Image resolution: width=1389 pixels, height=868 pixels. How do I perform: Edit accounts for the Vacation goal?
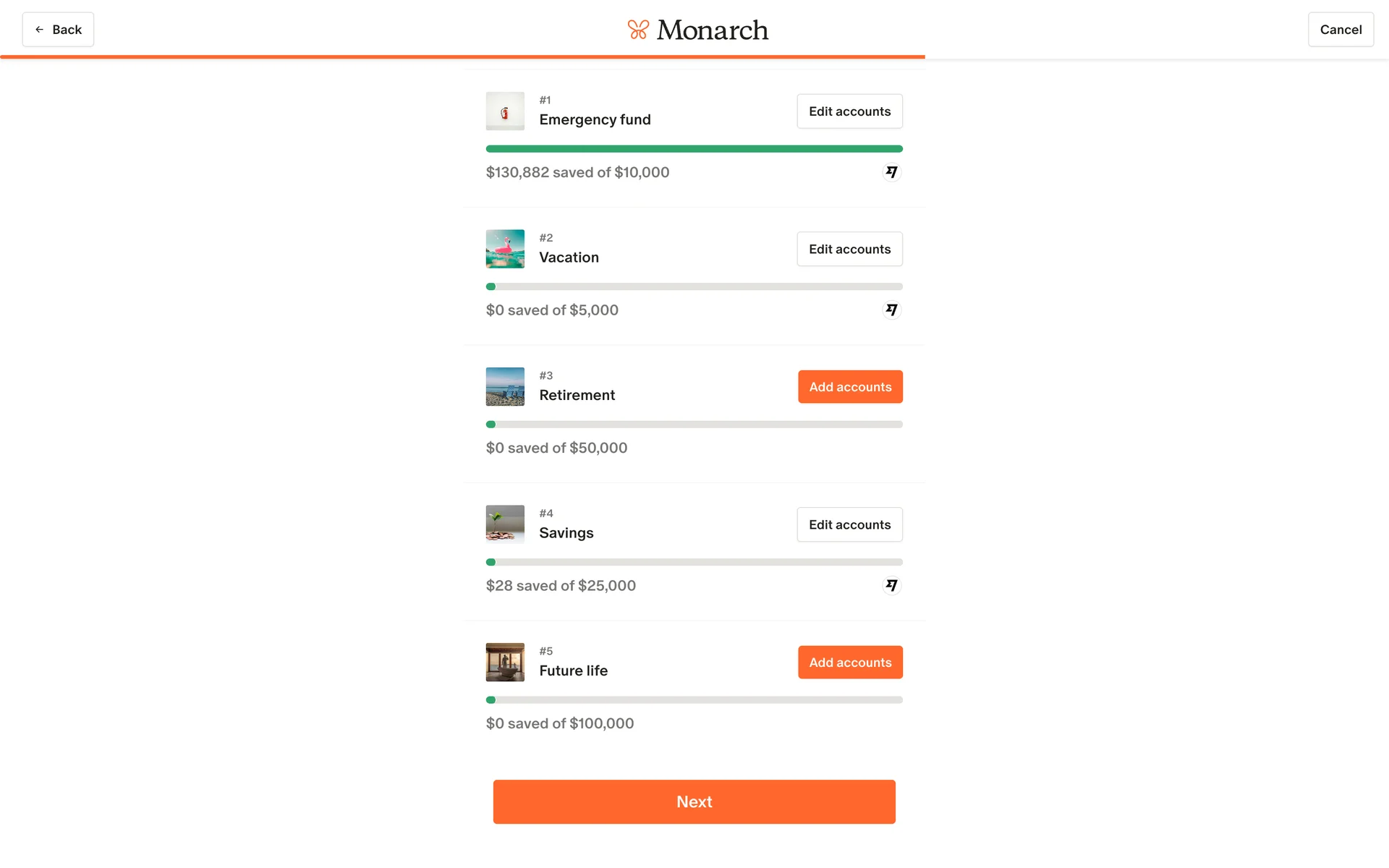(849, 249)
